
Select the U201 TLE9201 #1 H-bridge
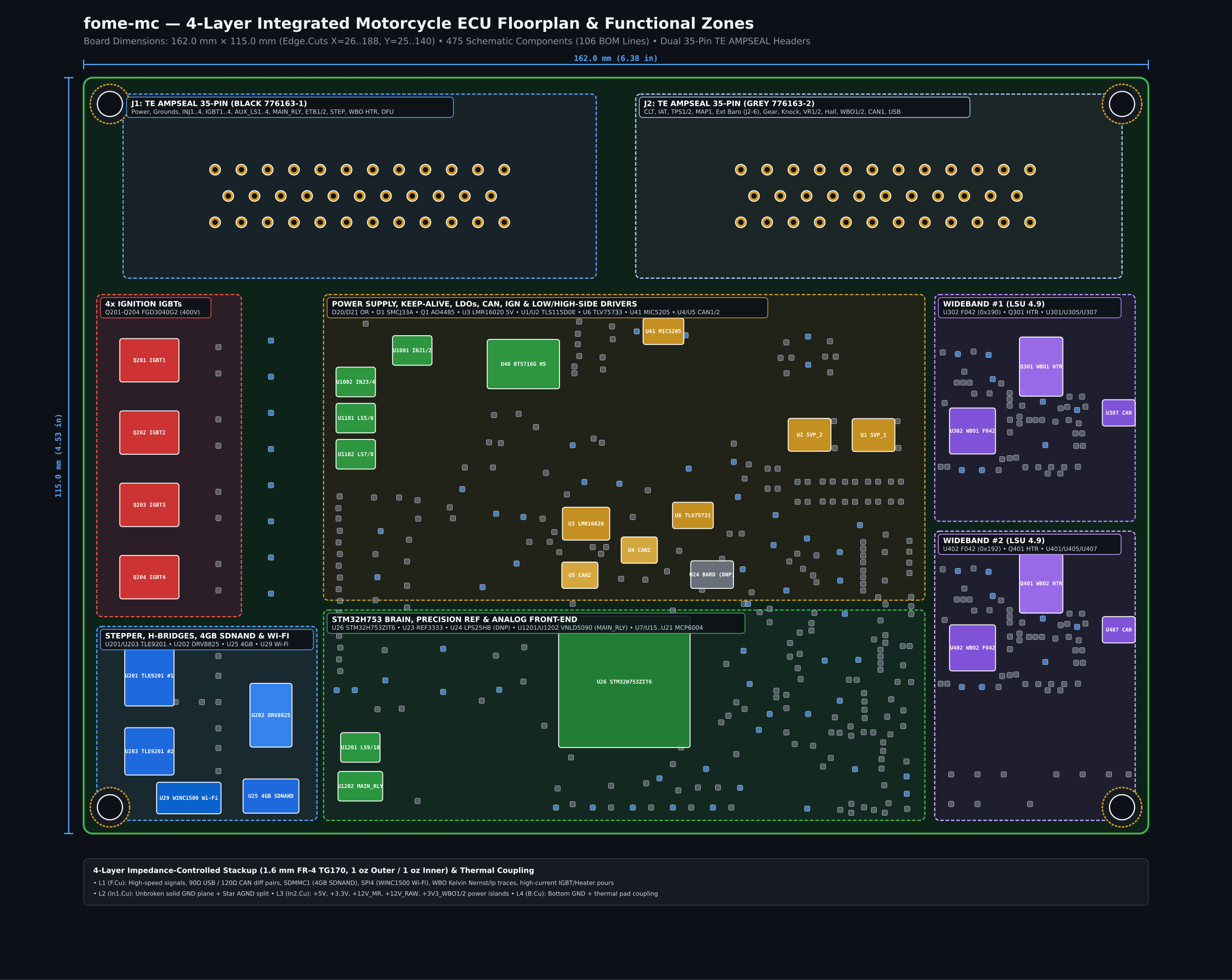click(x=149, y=677)
